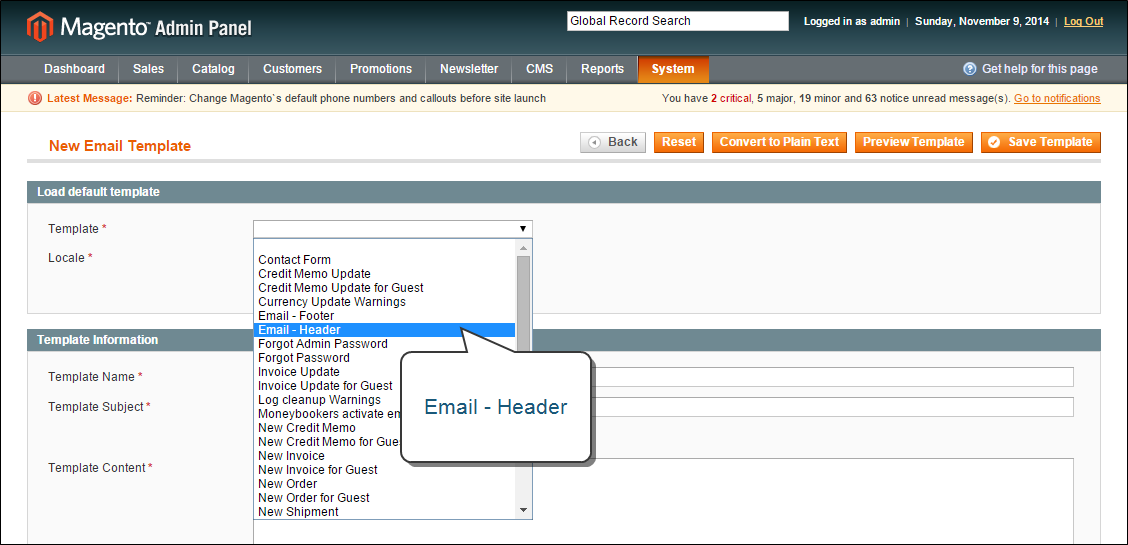Open the Catalog menu
This screenshot has width=1128, height=545.
pos(213,69)
